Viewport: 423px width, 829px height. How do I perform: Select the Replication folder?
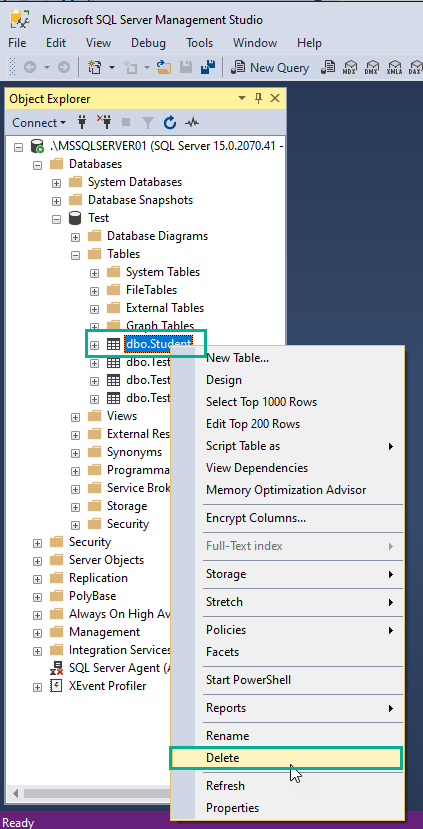pyautogui.click(x=98, y=578)
